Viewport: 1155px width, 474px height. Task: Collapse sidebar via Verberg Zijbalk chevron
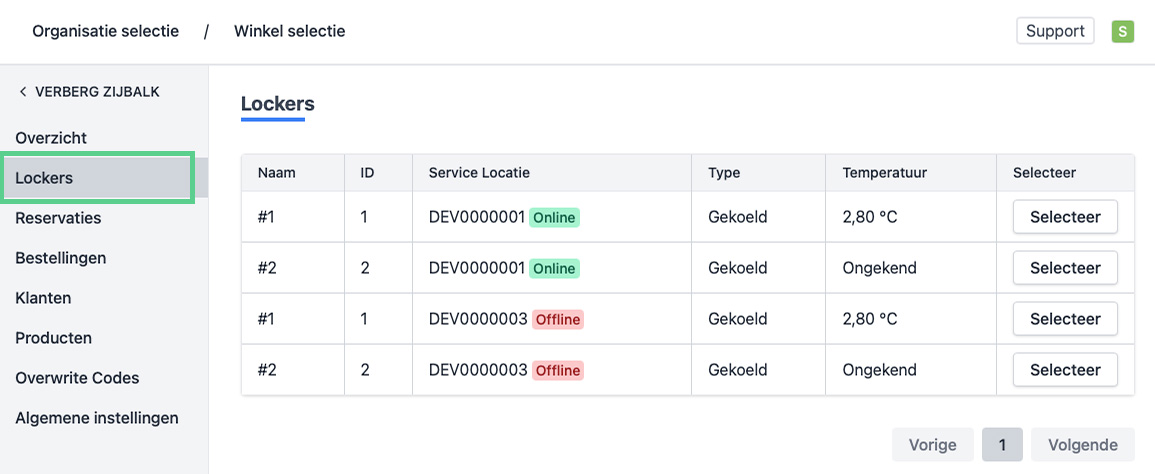pyautogui.click(x=23, y=92)
